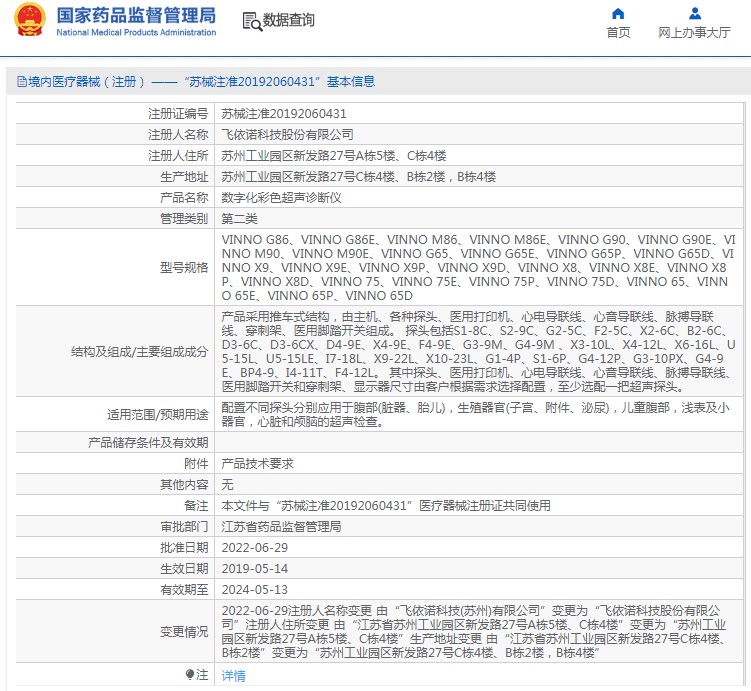Click 注册人住所 address value
751x691 pixels.
(x=334, y=156)
